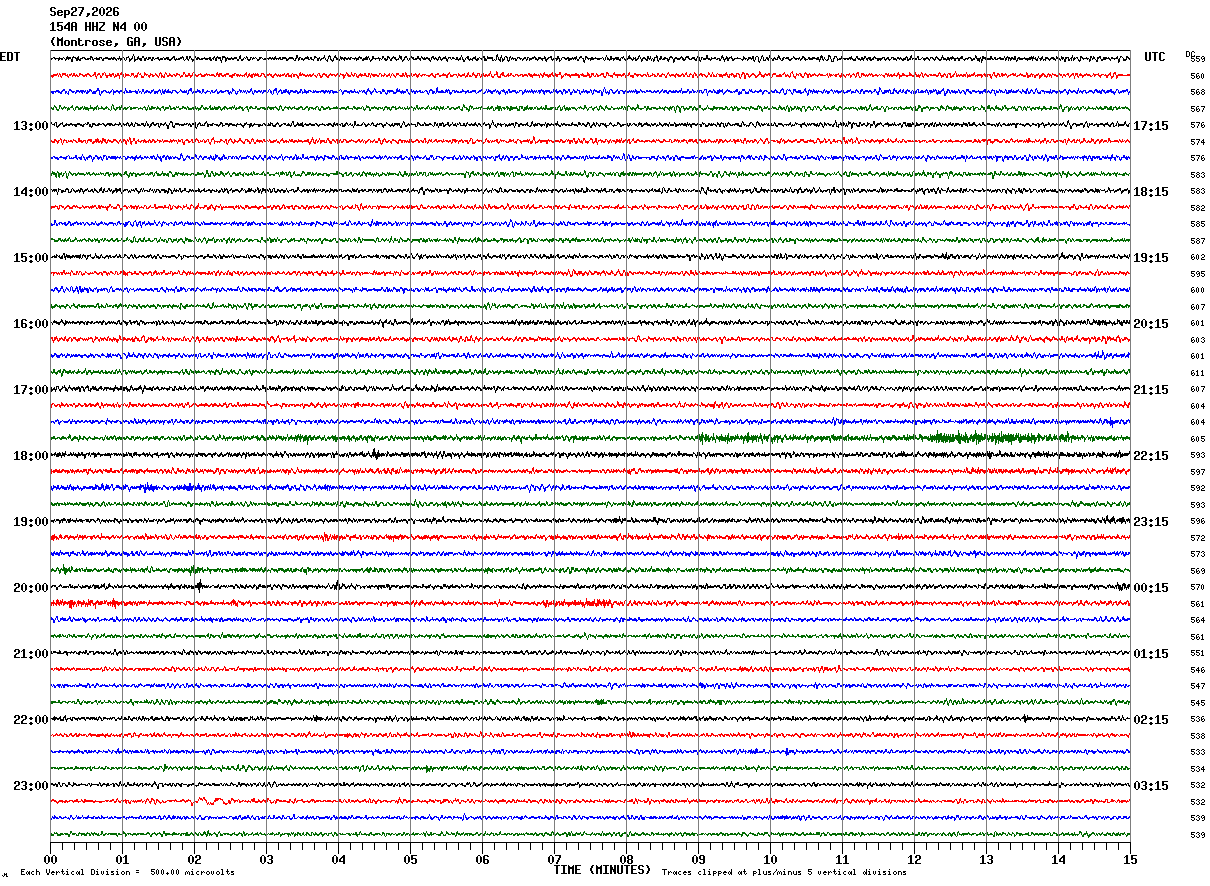Select the 00:15 UTC row label
The image size is (1210, 886).
[x=1150, y=588]
